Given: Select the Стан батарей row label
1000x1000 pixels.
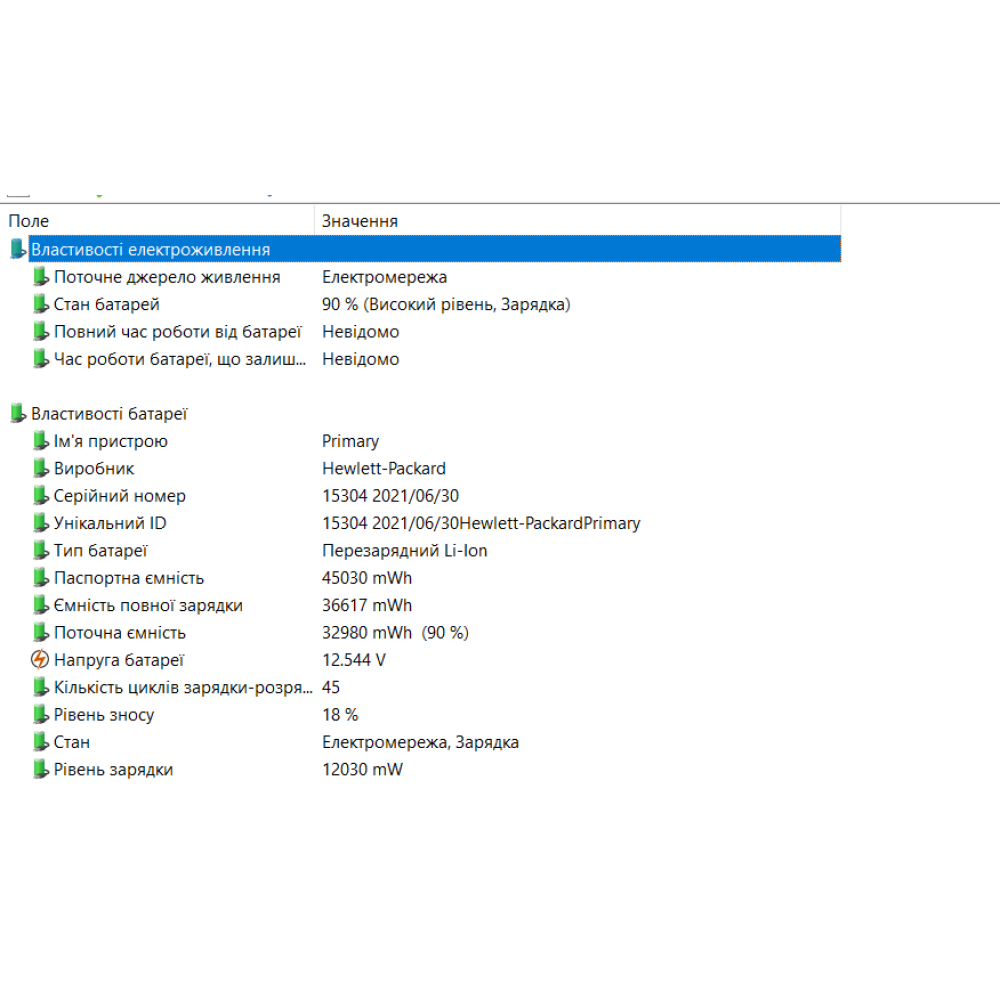Looking at the screenshot, I should point(107,304).
